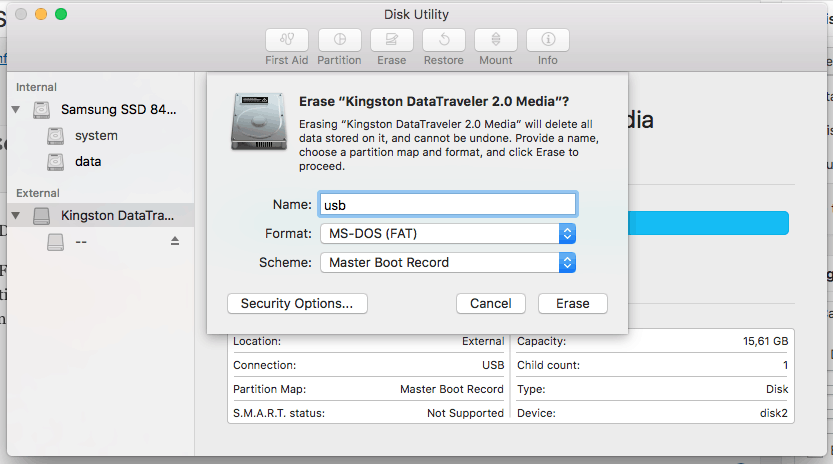Click the Disk Utility window title
The image size is (833, 464).
[416, 14]
